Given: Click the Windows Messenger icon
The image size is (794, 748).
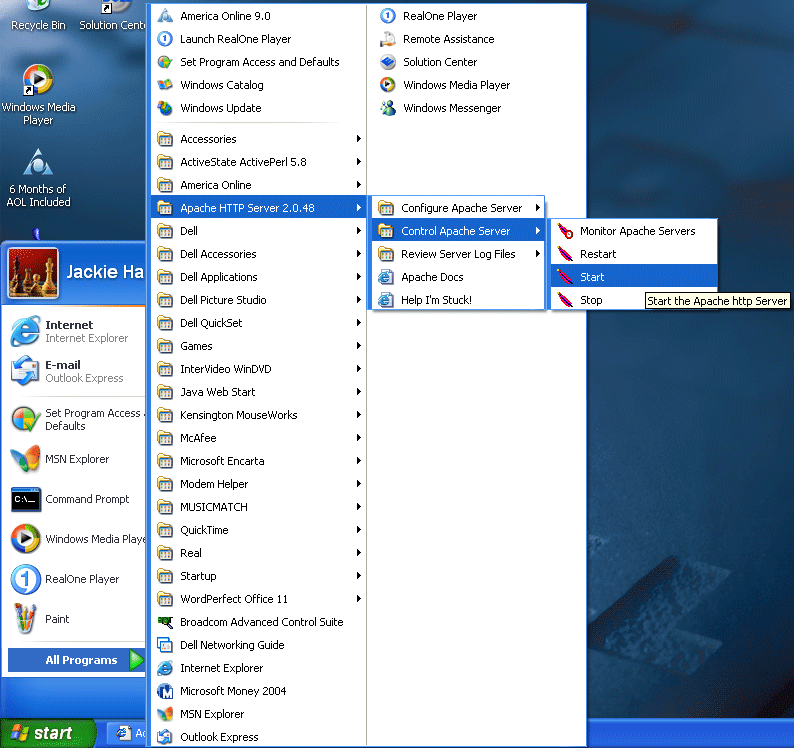Looking at the screenshot, I should pyautogui.click(x=388, y=108).
